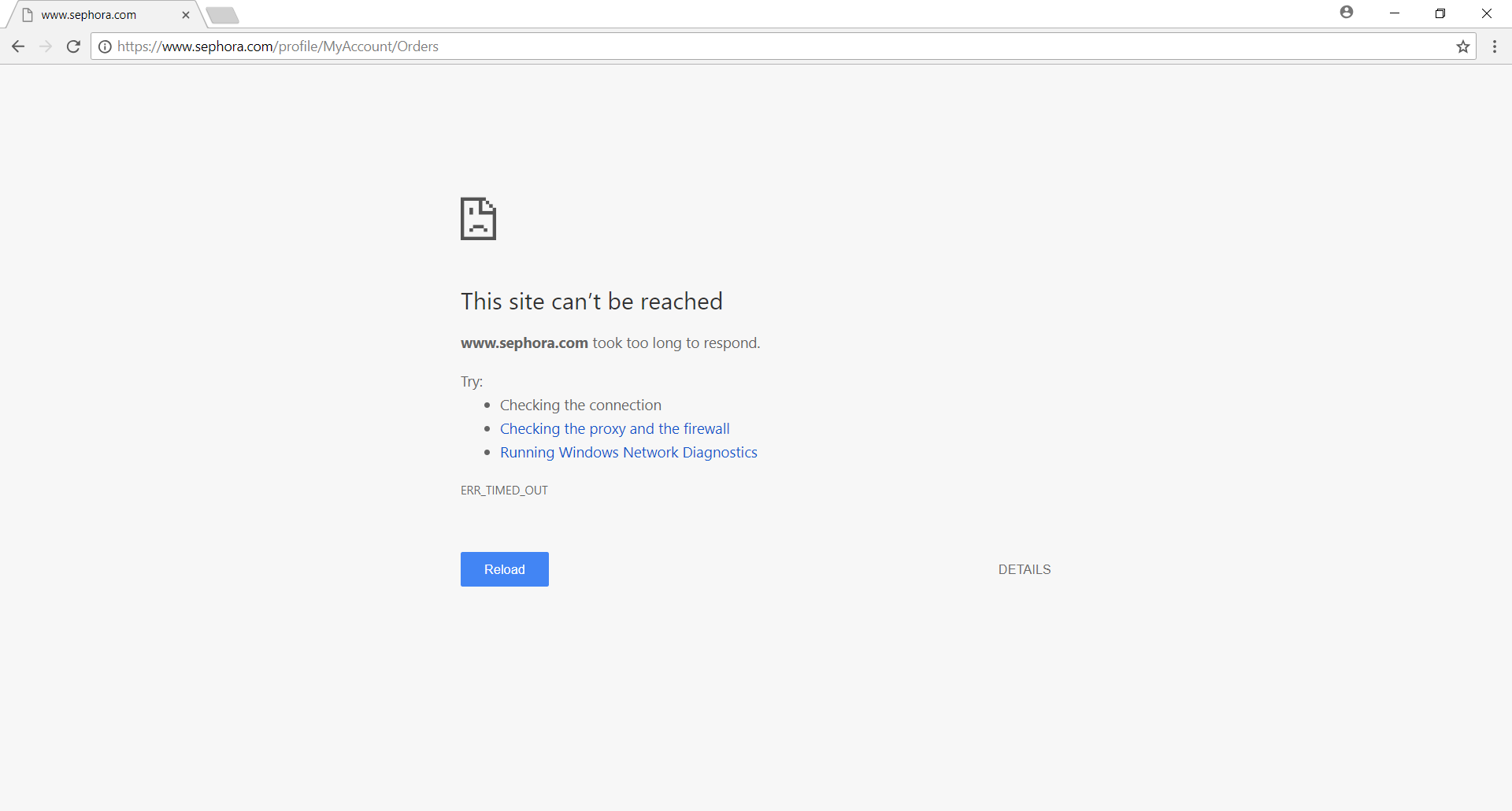Click the ERR_TIMED_OUT error code text
The width and height of the screenshot is (1512, 811).
[504, 491]
